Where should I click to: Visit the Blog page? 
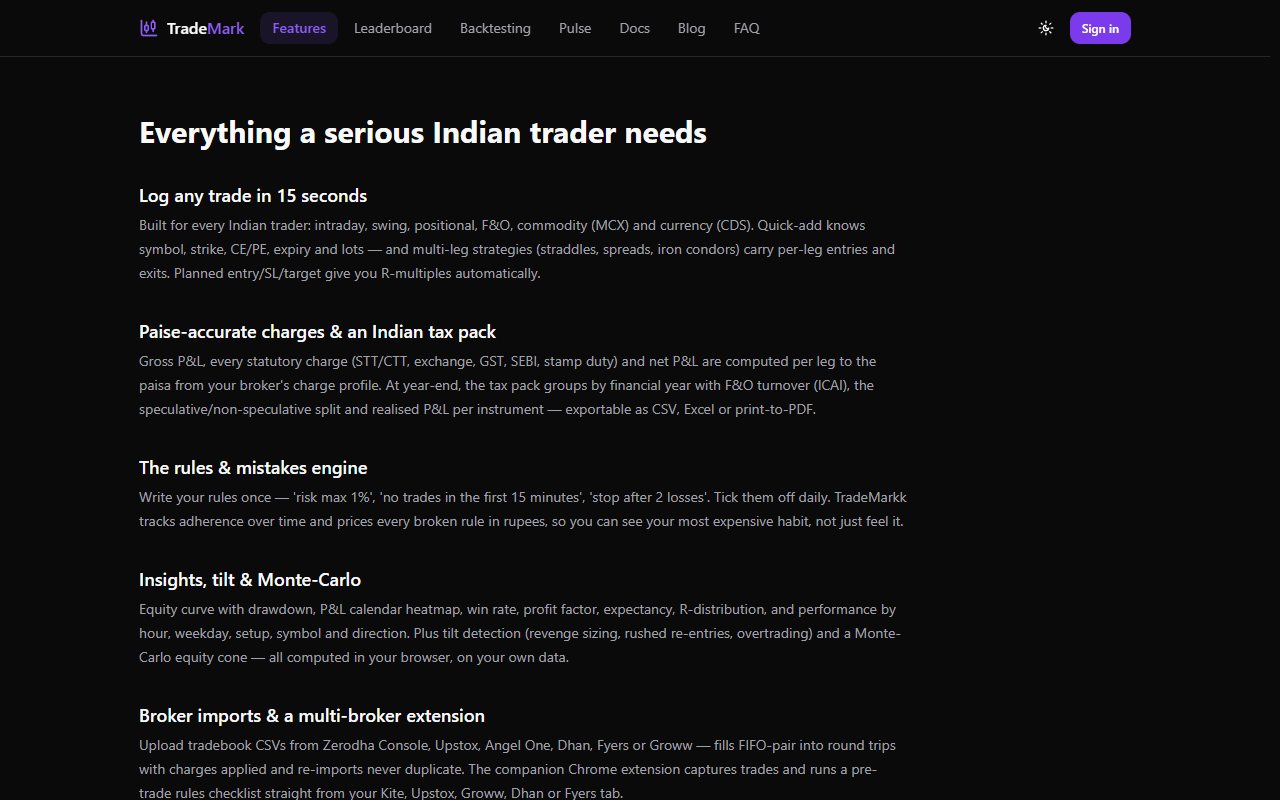[691, 28]
